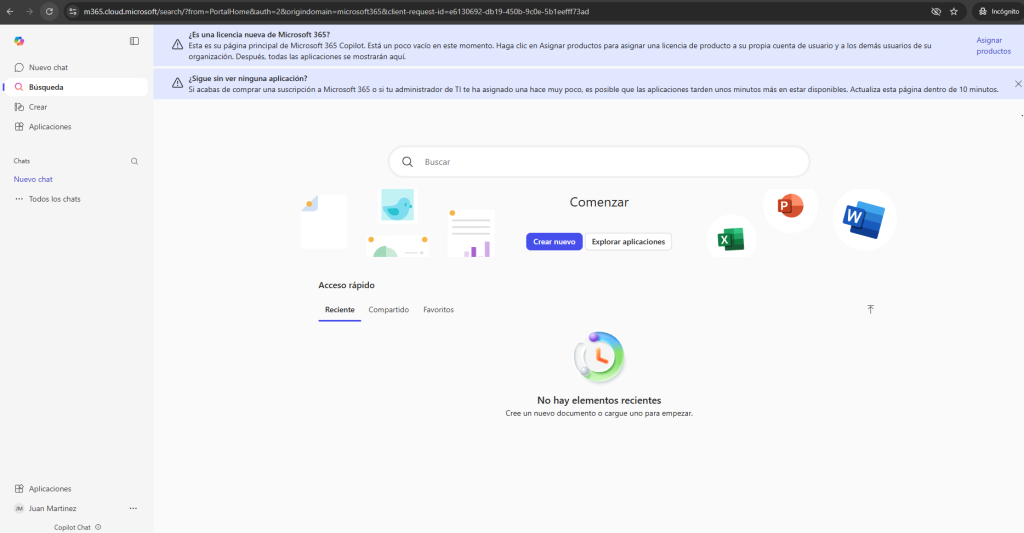Viewport: 1024px width, 533px height.
Task: Collapse the sidebar with the panel icon
Action: point(134,41)
